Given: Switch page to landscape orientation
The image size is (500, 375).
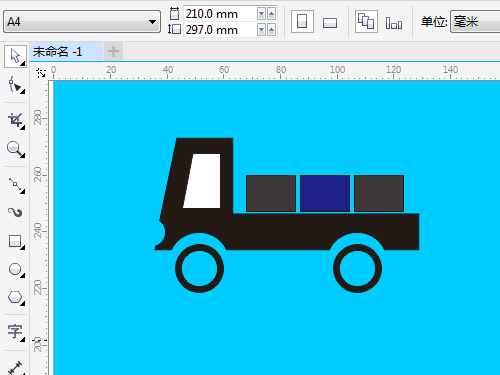Looking at the screenshot, I should click(330, 22).
